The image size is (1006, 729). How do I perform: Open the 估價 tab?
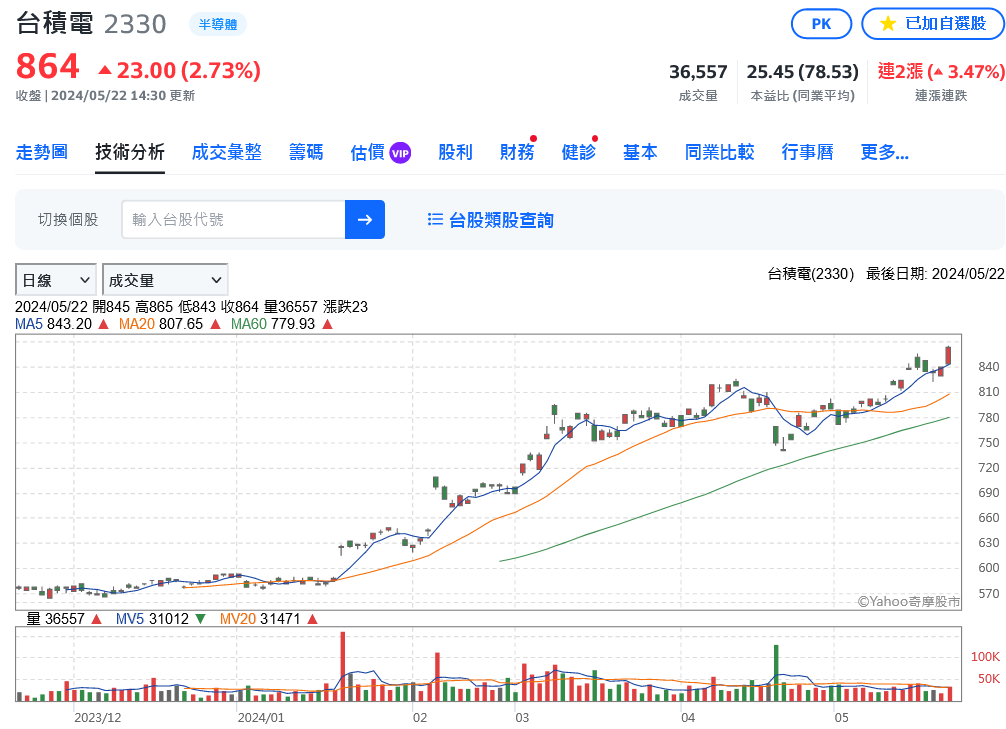(x=368, y=152)
